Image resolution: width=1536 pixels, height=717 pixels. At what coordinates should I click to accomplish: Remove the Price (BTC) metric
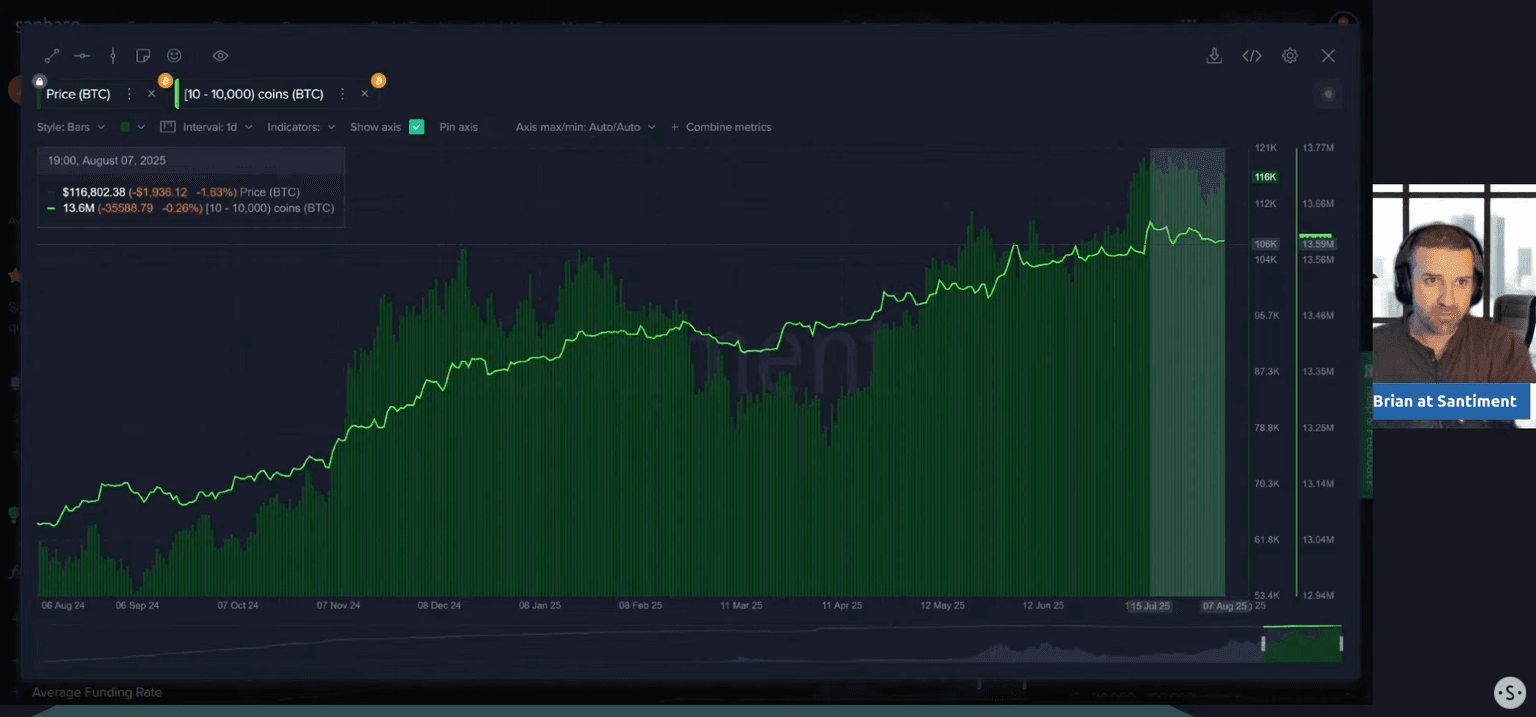pos(152,94)
